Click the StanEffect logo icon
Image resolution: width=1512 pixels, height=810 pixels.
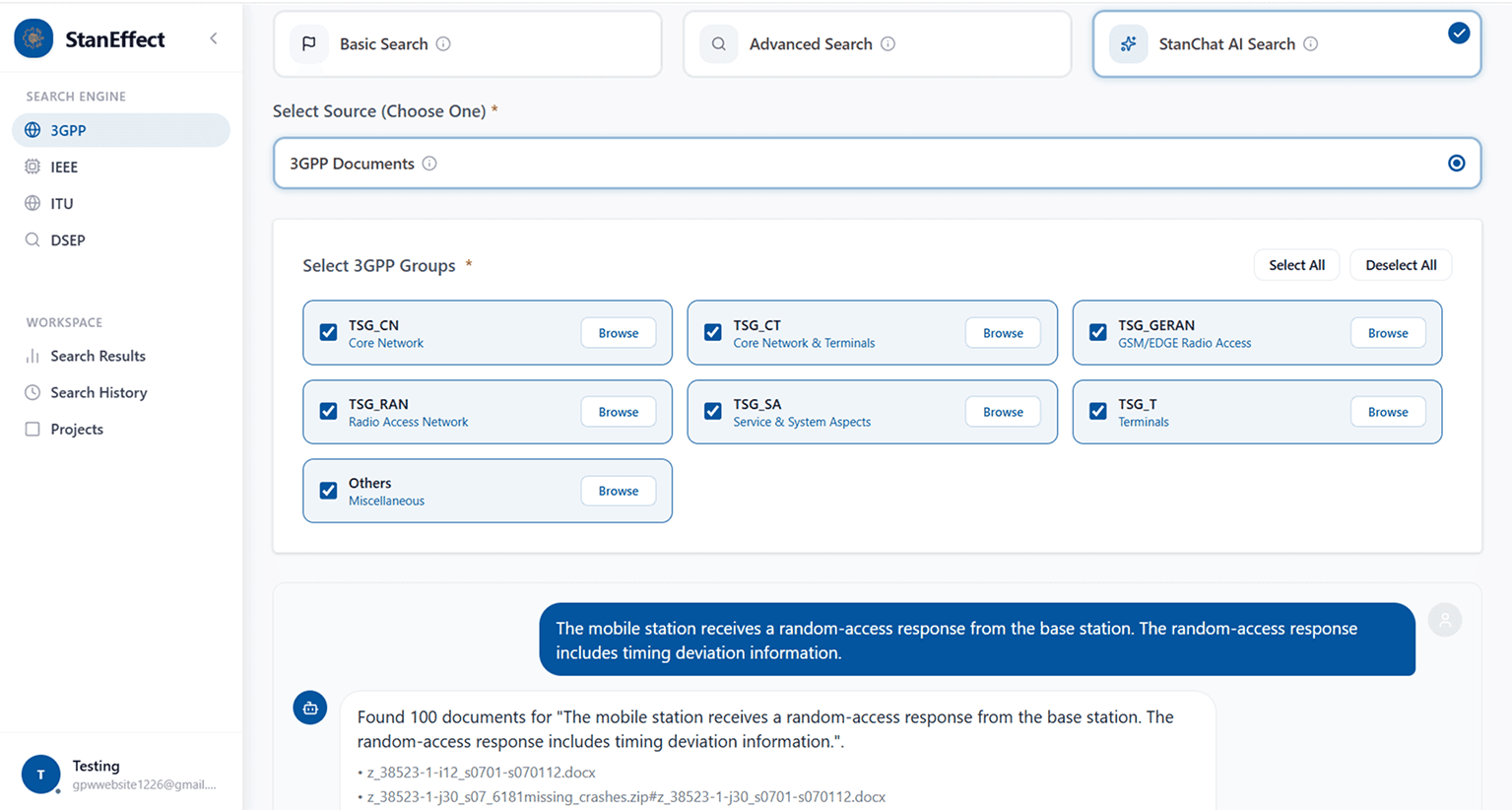tap(33, 39)
